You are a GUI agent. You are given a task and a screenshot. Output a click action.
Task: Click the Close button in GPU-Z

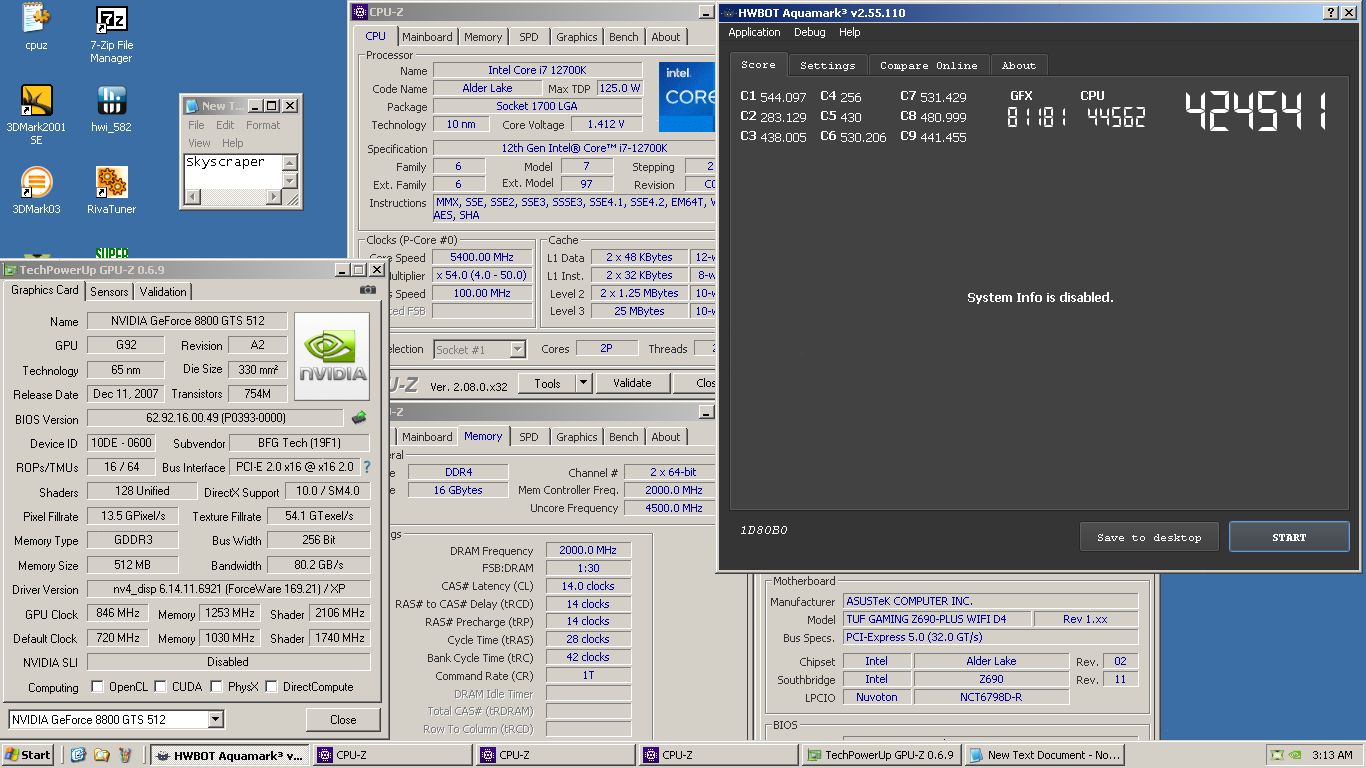click(x=343, y=719)
